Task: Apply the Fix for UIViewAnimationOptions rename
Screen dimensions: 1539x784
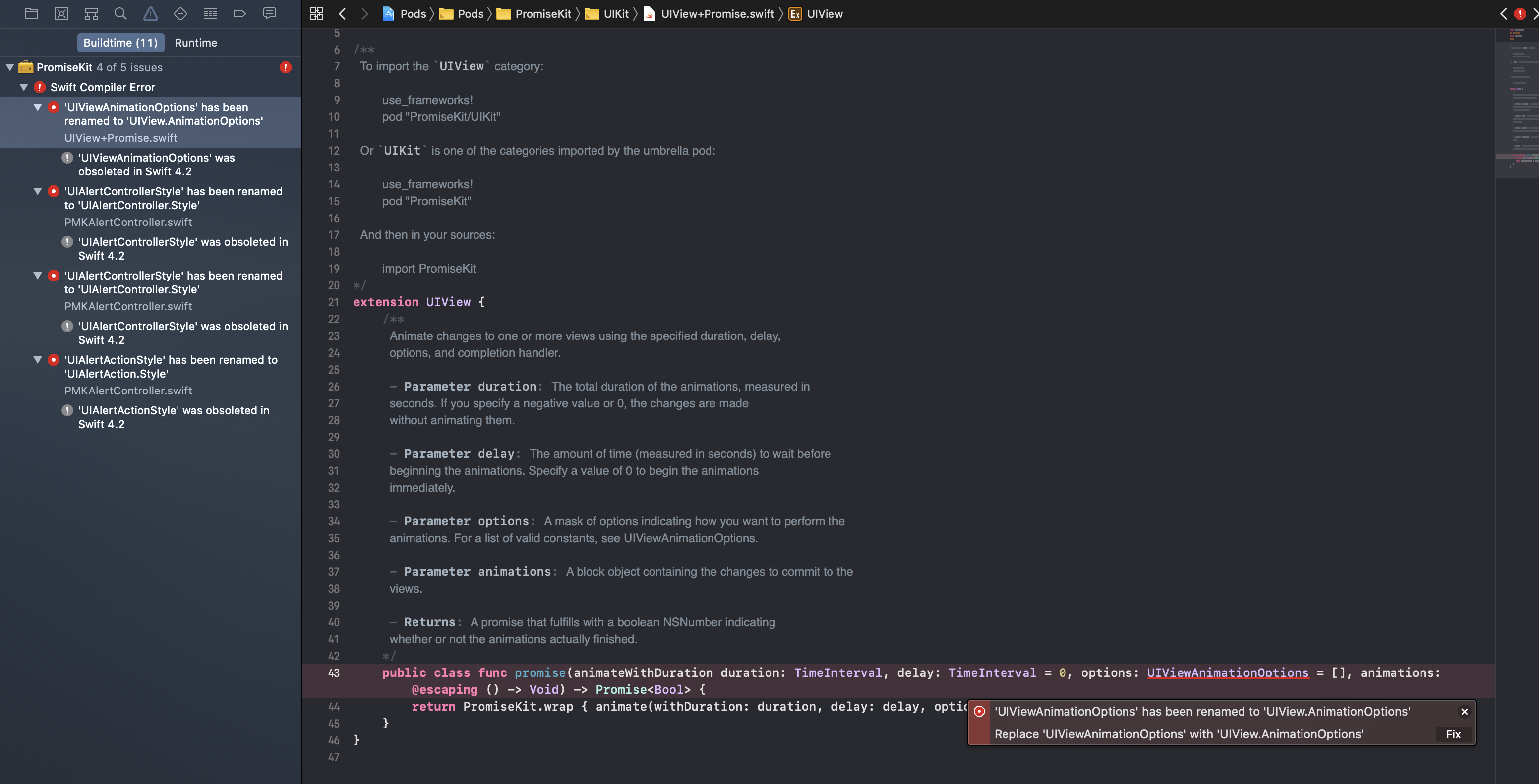Action: [1453, 734]
